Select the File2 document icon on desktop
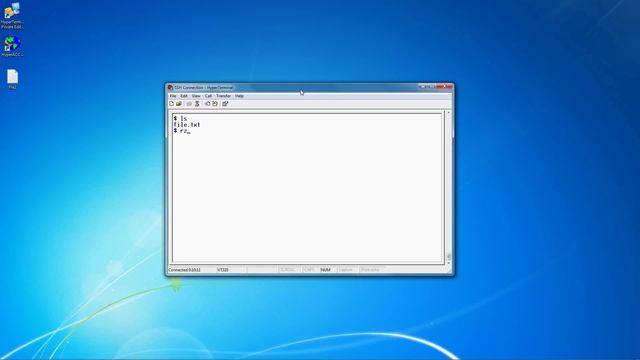The width and height of the screenshot is (640, 360). (x=12, y=79)
